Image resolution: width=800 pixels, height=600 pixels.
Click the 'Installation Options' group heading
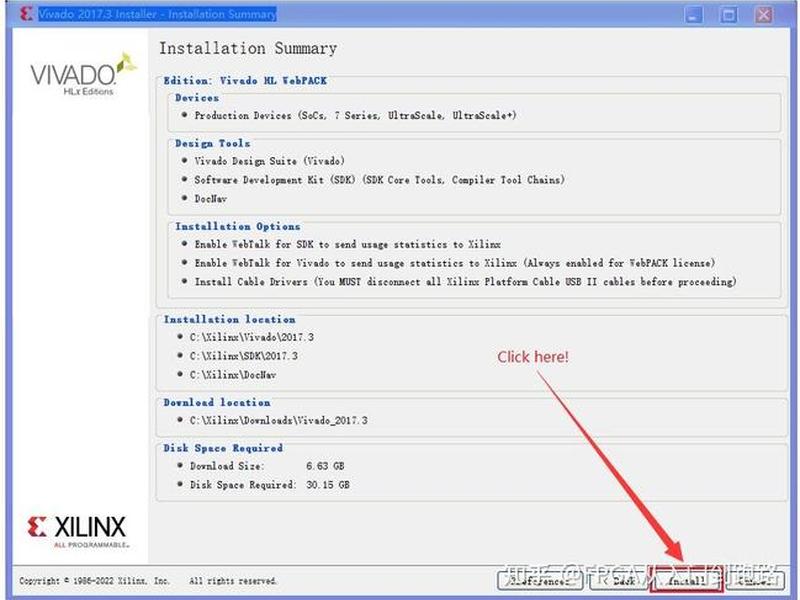coord(238,226)
